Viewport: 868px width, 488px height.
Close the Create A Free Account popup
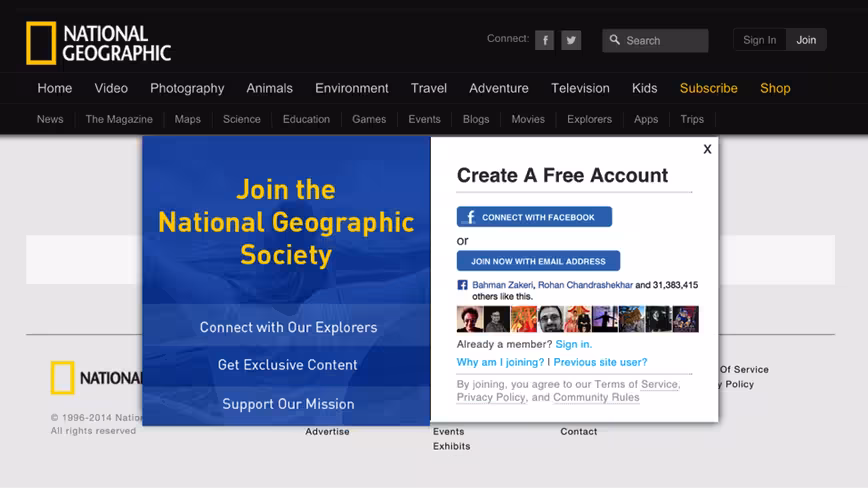click(707, 149)
